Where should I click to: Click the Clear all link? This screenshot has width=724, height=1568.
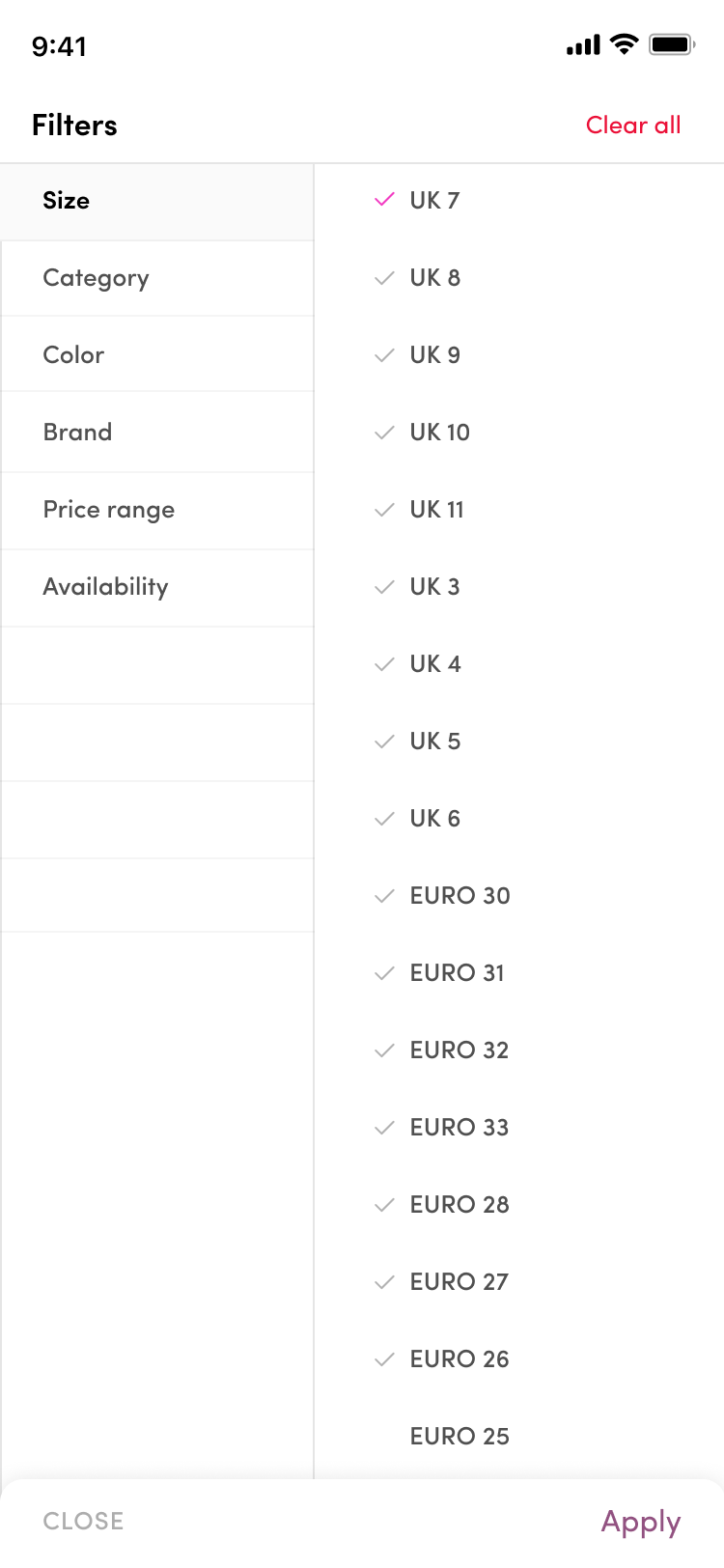coord(633,126)
